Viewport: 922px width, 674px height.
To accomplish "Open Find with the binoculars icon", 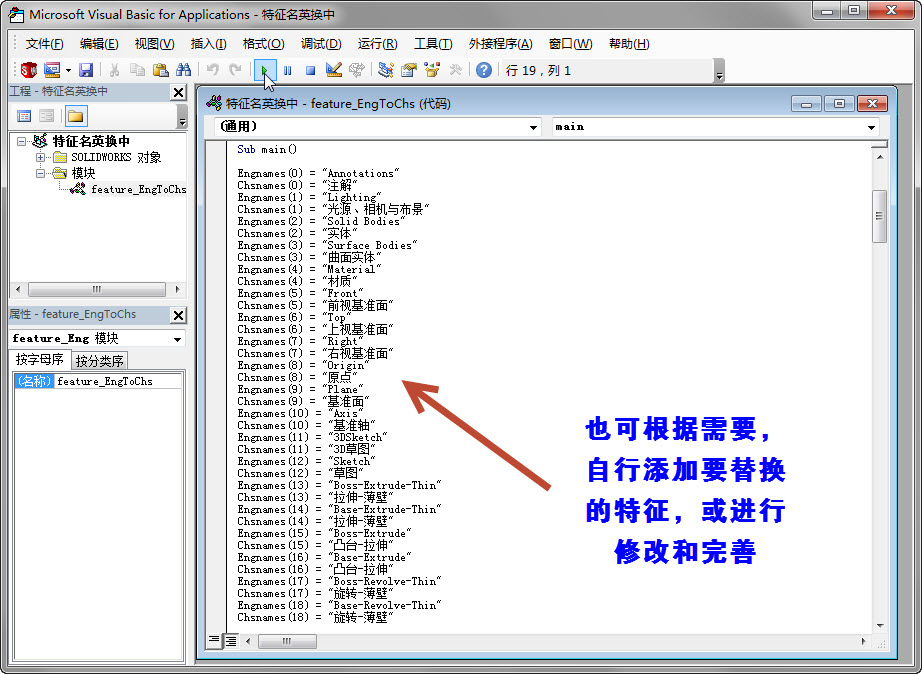I will click(183, 70).
